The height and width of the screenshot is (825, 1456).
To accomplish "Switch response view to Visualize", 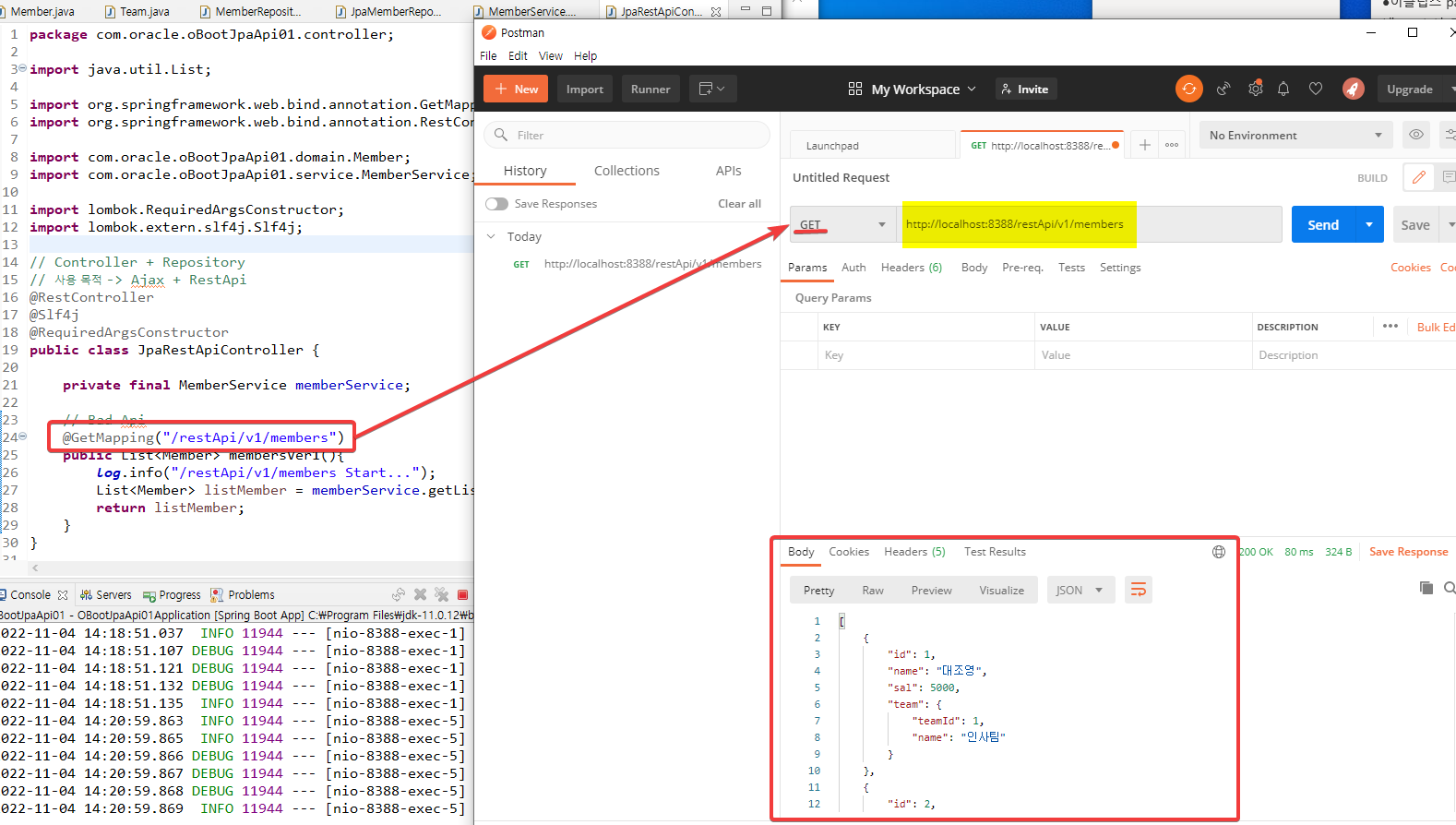I will 1001,590.
